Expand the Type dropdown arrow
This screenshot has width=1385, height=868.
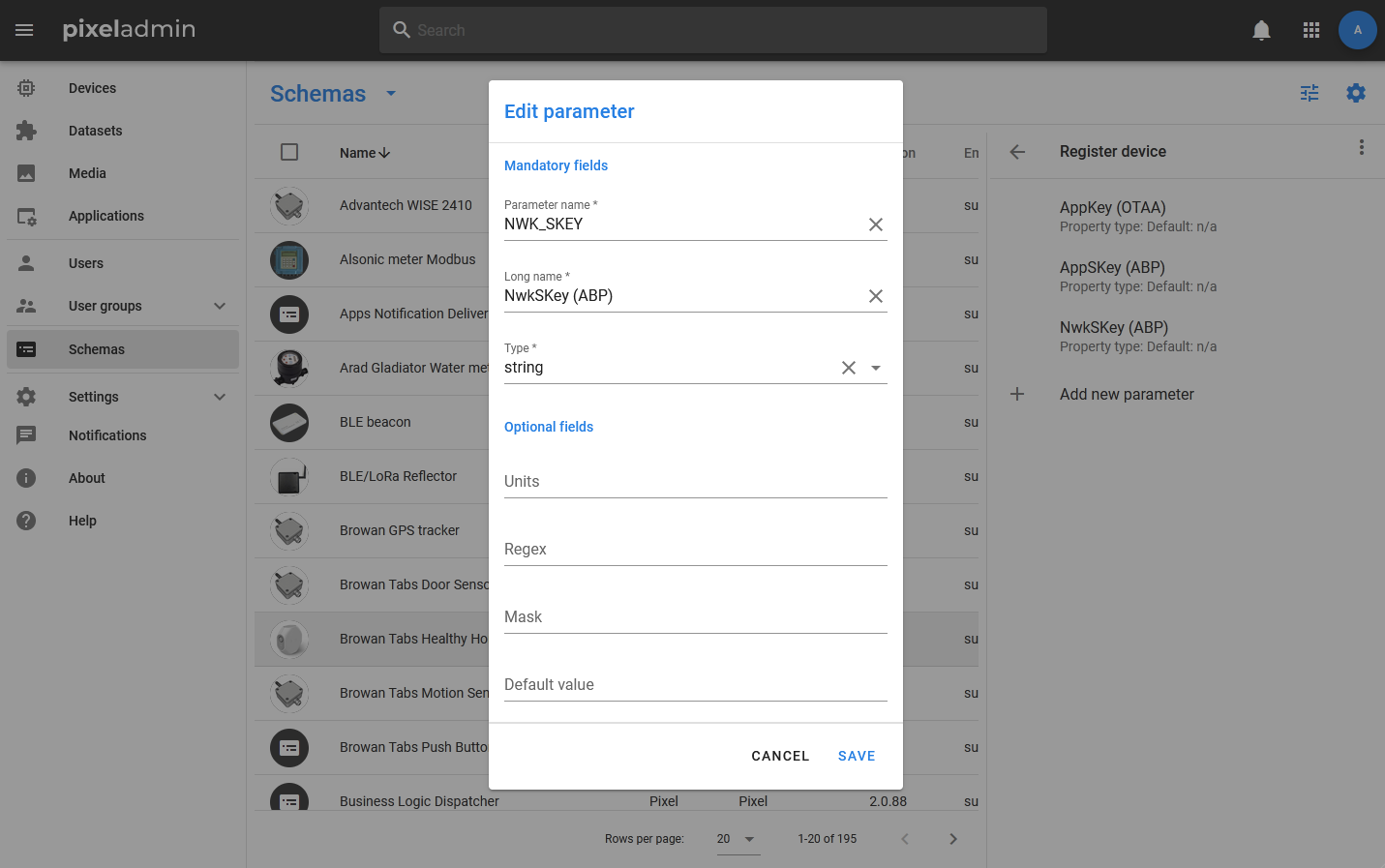[x=876, y=368]
